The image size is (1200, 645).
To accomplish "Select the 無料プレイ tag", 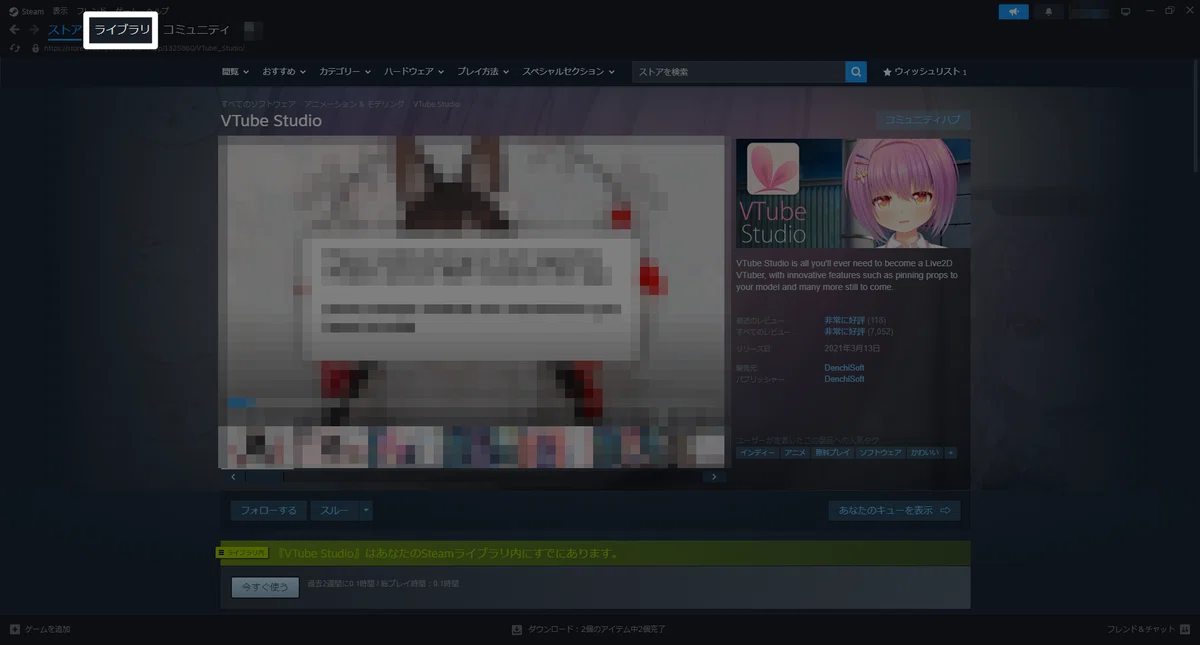I will point(833,453).
